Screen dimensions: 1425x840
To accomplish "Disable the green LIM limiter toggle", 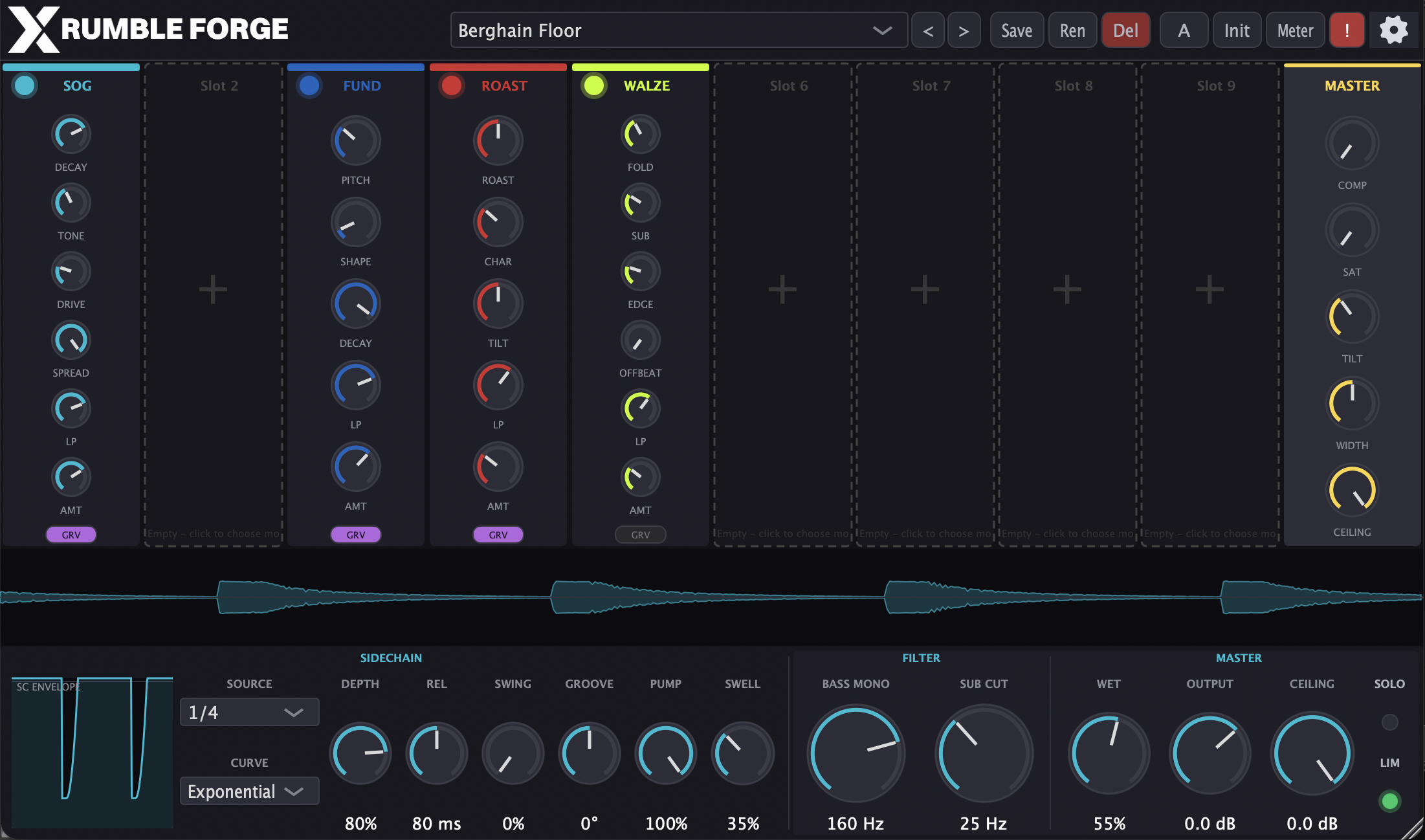I will click(x=1389, y=801).
